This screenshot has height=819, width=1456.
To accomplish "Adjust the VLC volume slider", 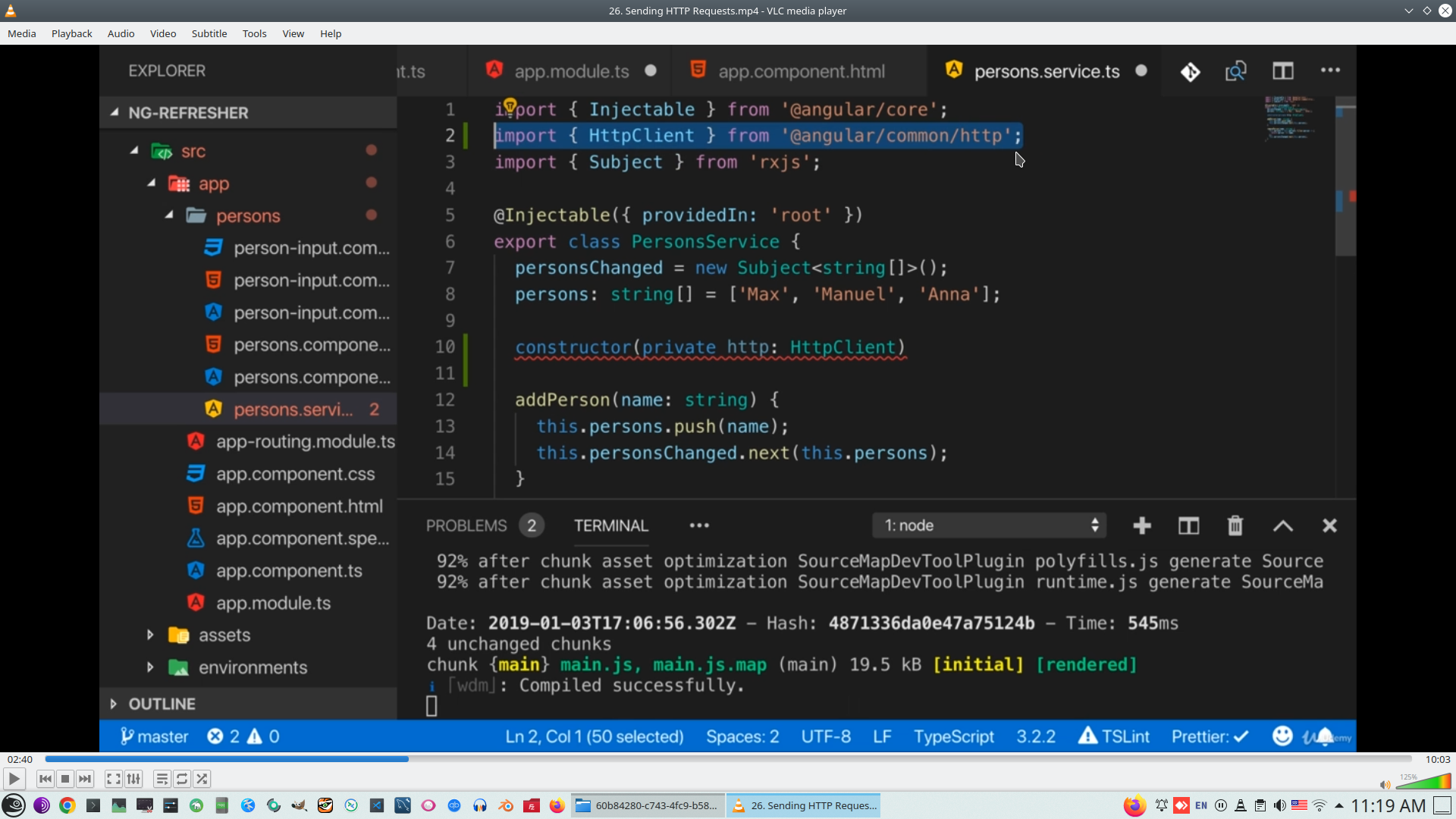I will tap(1424, 783).
